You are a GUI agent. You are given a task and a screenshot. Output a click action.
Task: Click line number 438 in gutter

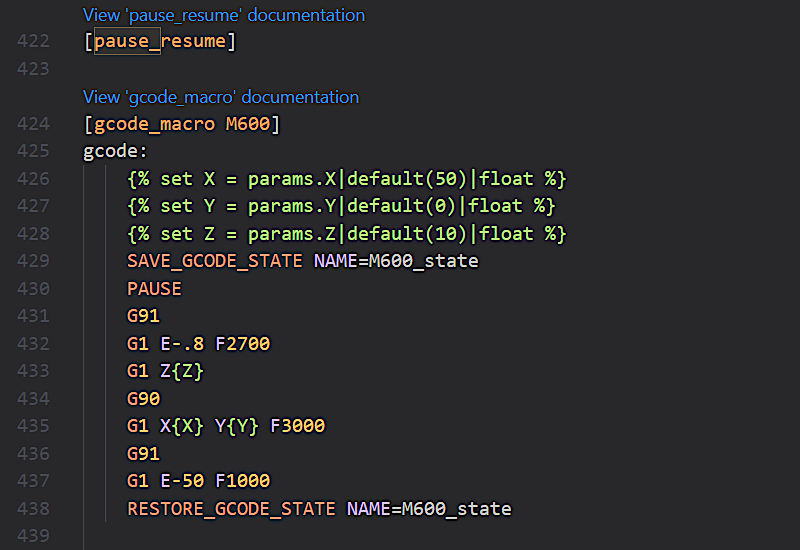pos(33,509)
